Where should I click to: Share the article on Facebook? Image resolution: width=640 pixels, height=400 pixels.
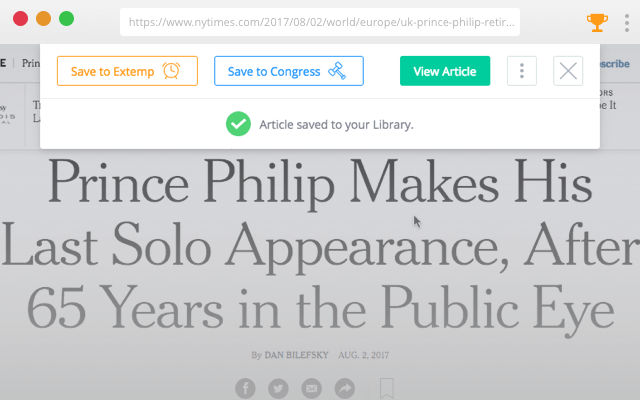point(245,388)
